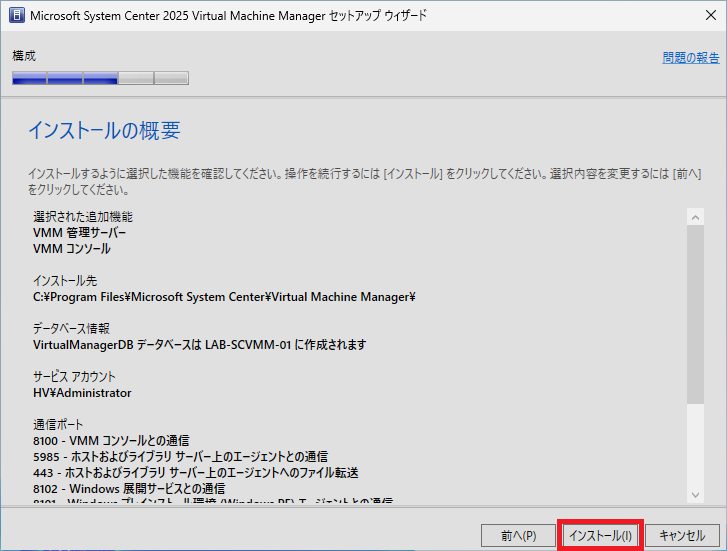Click the 443 file transfer port line

(x=196, y=473)
